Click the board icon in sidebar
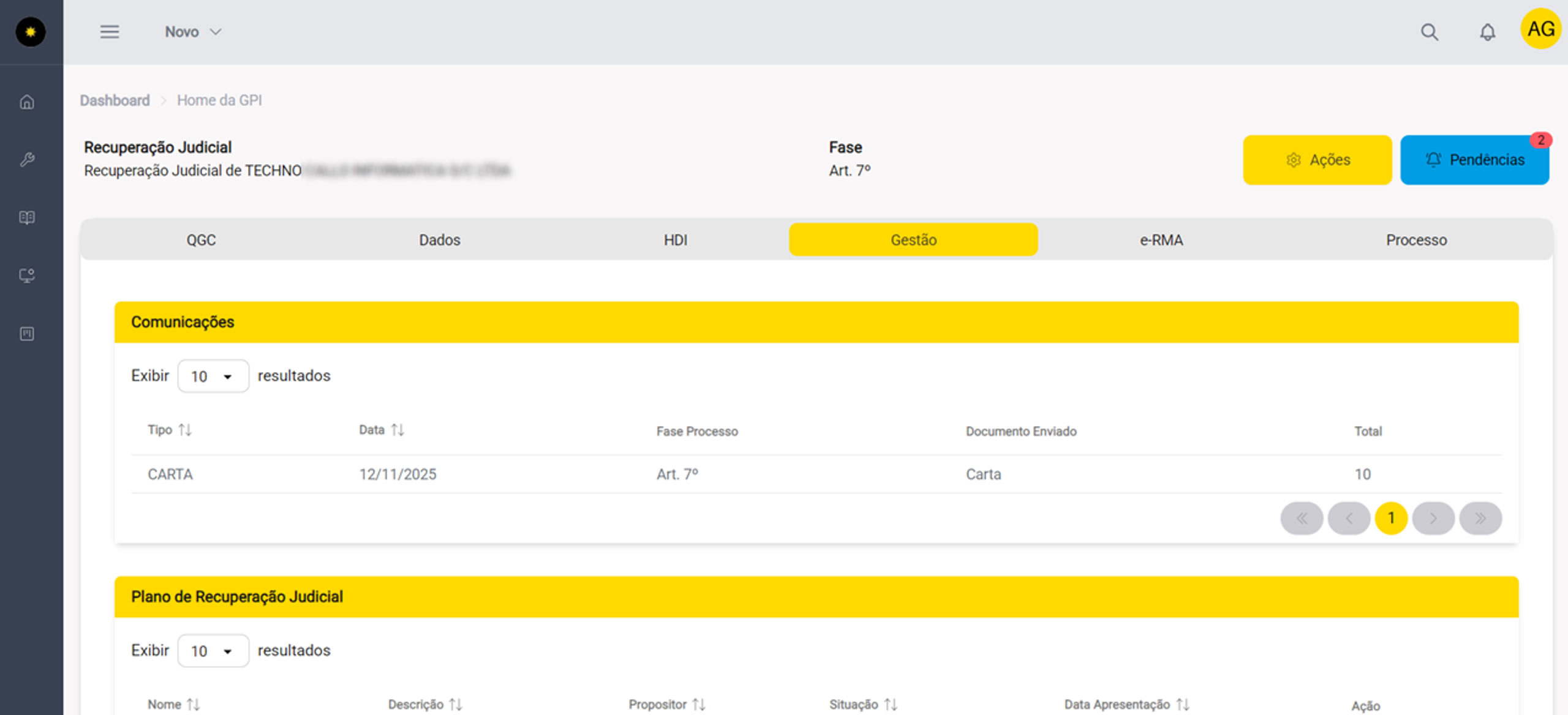 [x=27, y=334]
